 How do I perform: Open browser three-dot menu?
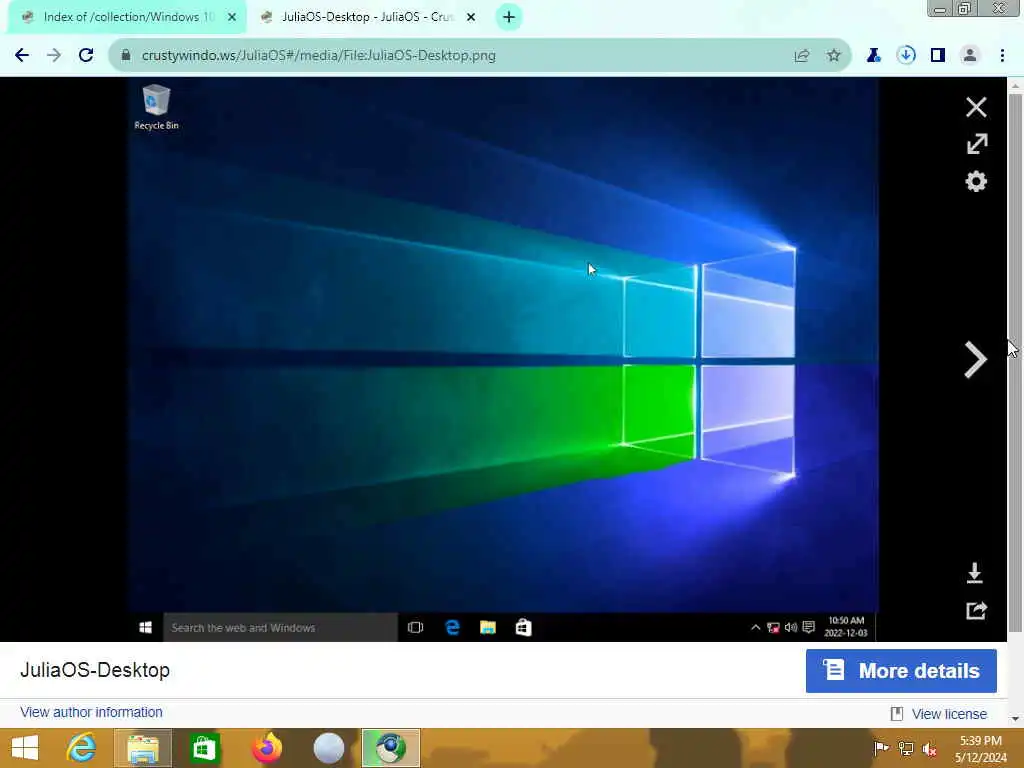coord(1002,56)
